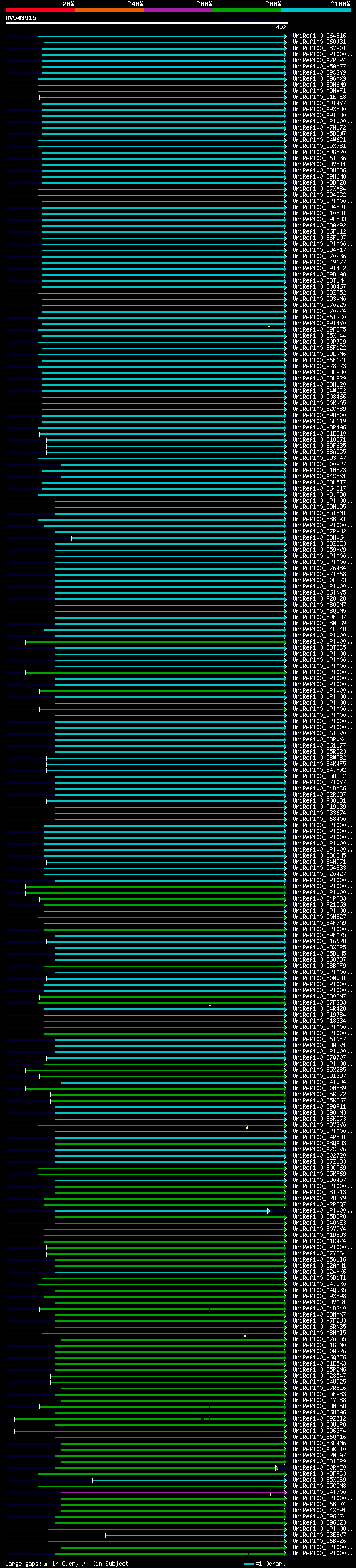Open hit UniRef100_Q8VX01
The image size is (356, 1568).
pyautogui.click(x=319, y=48)
